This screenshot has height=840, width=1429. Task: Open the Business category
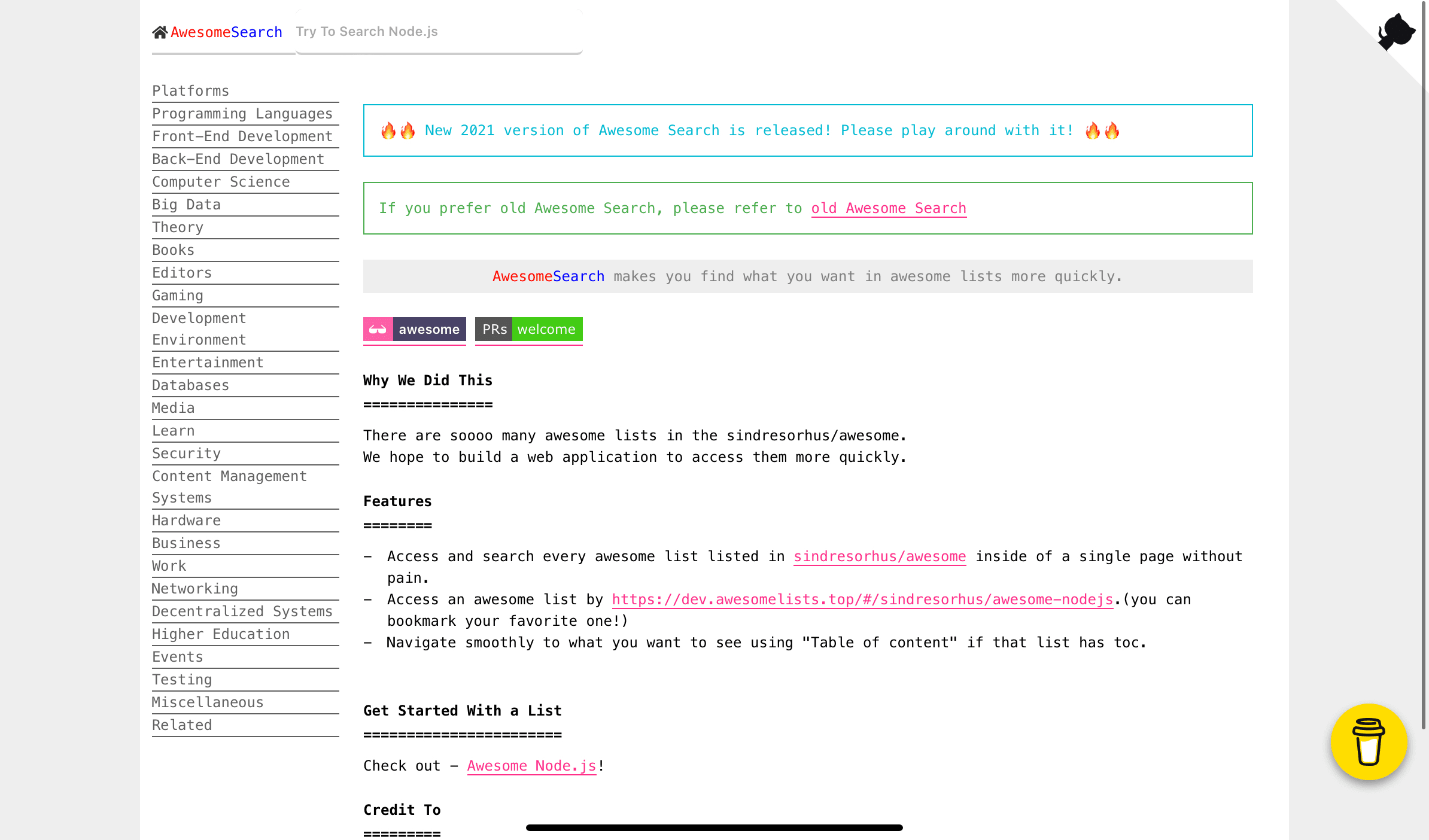[245, 543]
